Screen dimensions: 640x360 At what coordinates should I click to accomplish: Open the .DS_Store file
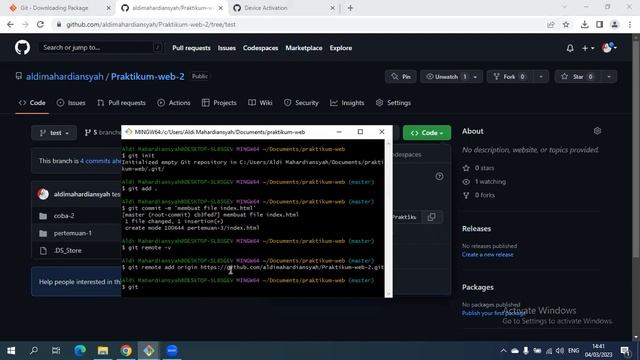pos(68,251)
